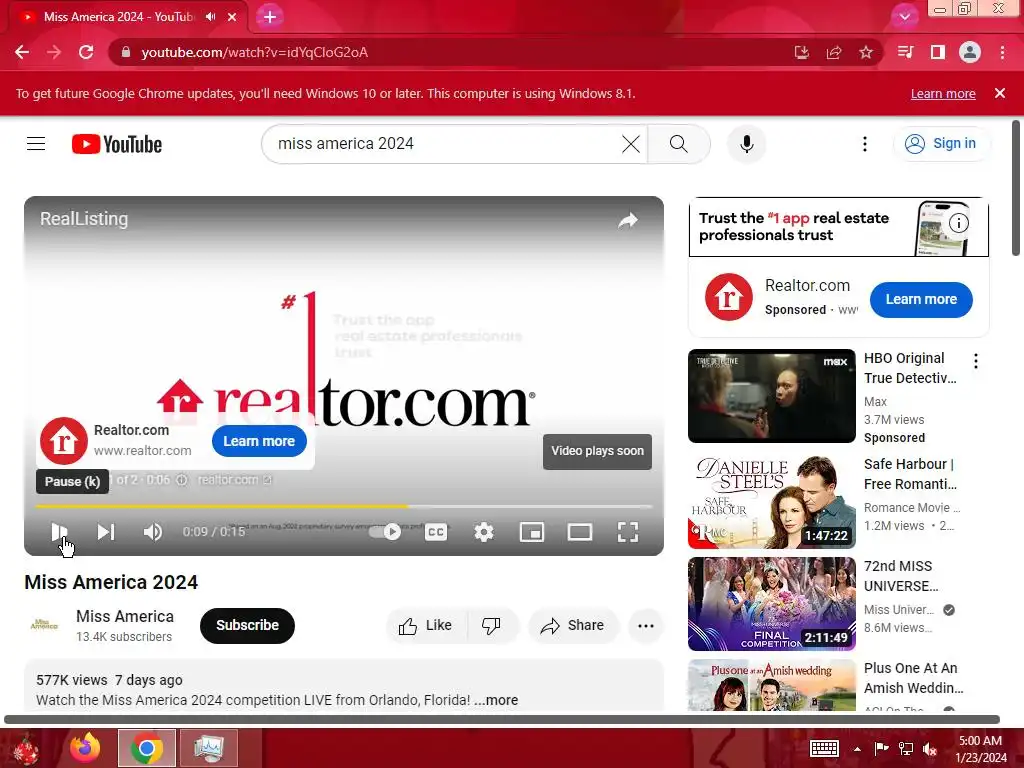Open Firefox from the taskbar
Image resolution: width=1024 pixels, height=768 pixels.
86,748
